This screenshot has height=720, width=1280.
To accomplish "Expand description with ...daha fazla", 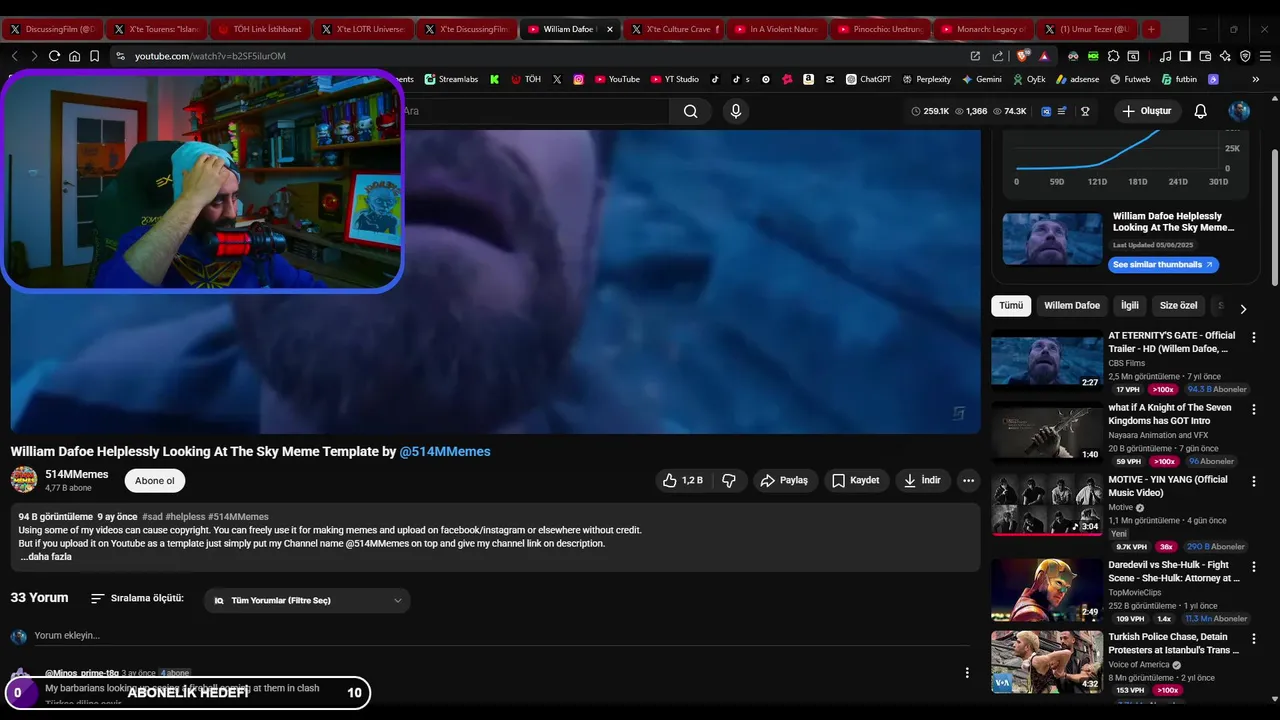I will pos(46,557).
